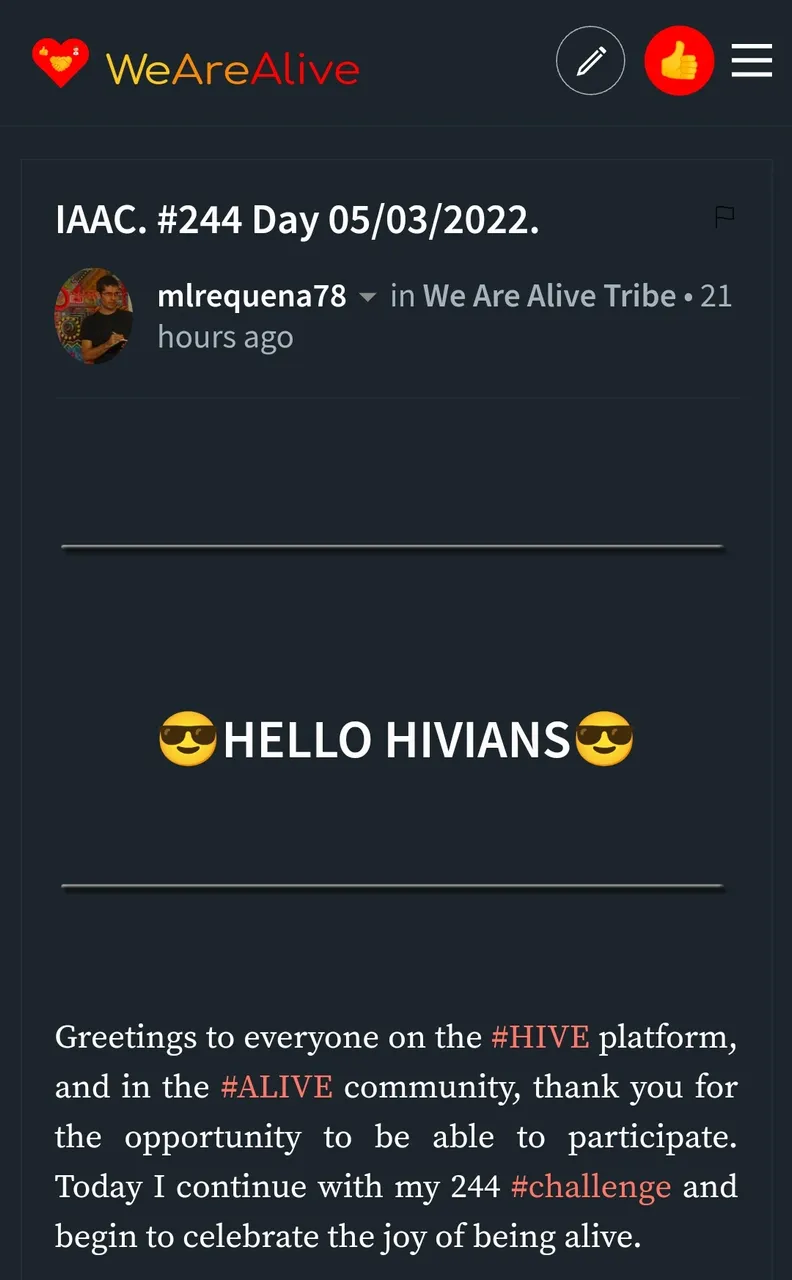Screen dimensions: 792x1280
Task: Click the sunglasses emoji before HELLO
Action: [x=188, y=741]
